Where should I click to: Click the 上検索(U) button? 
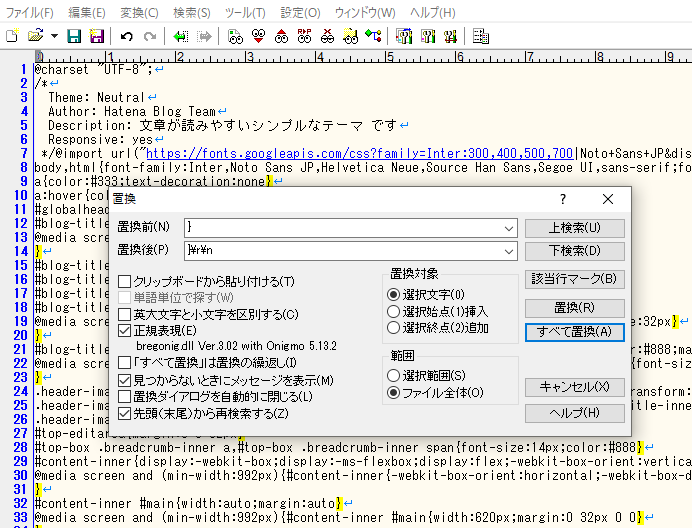tap(575, 228)
